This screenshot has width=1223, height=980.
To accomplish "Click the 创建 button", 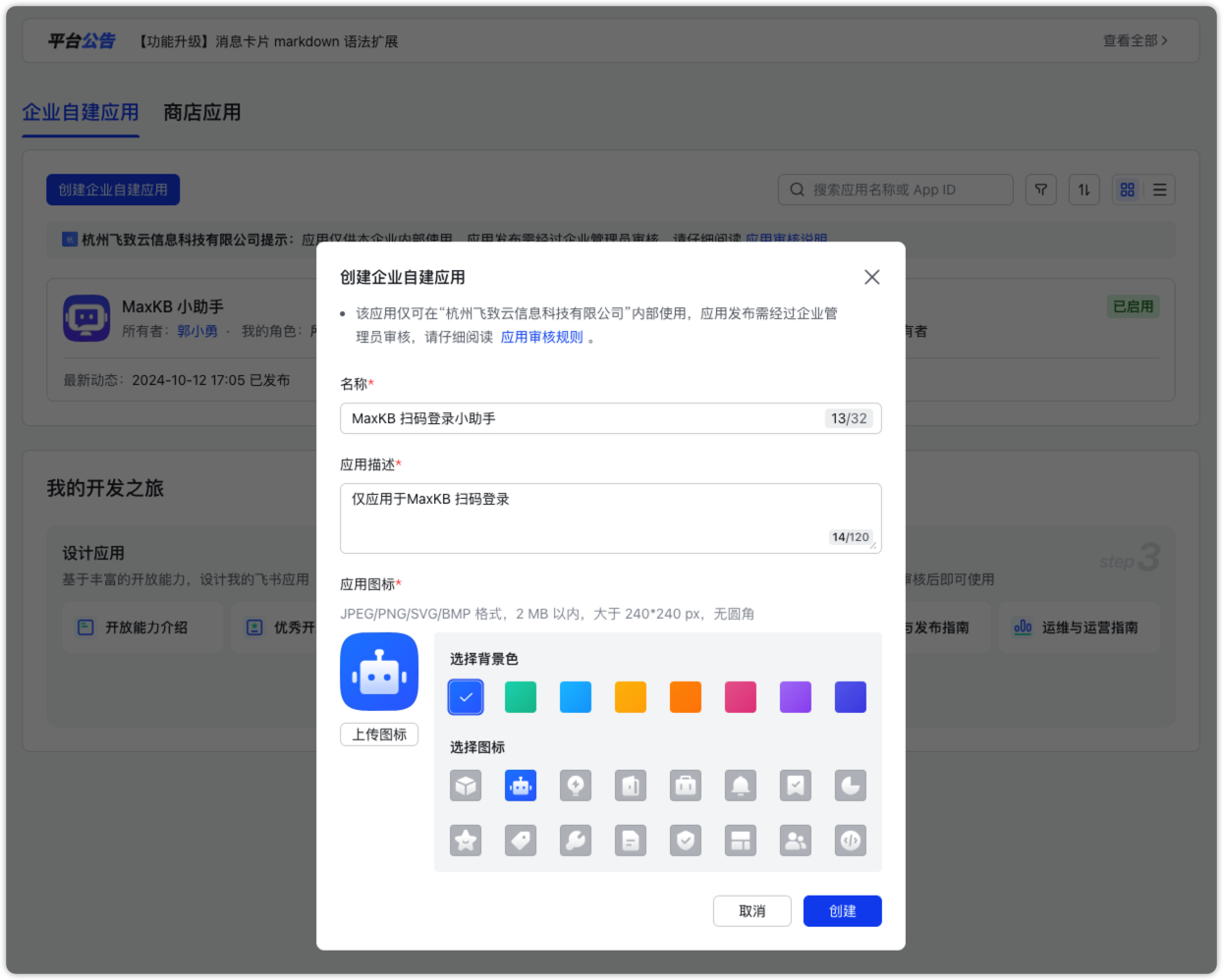I will coord(843,911).
